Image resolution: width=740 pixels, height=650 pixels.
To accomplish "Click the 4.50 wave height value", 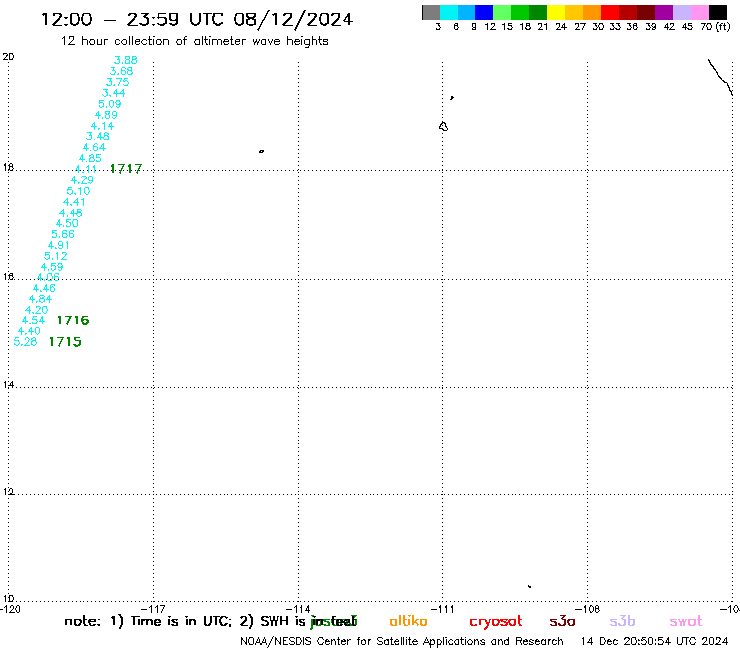I will click(x=67, y=223).
